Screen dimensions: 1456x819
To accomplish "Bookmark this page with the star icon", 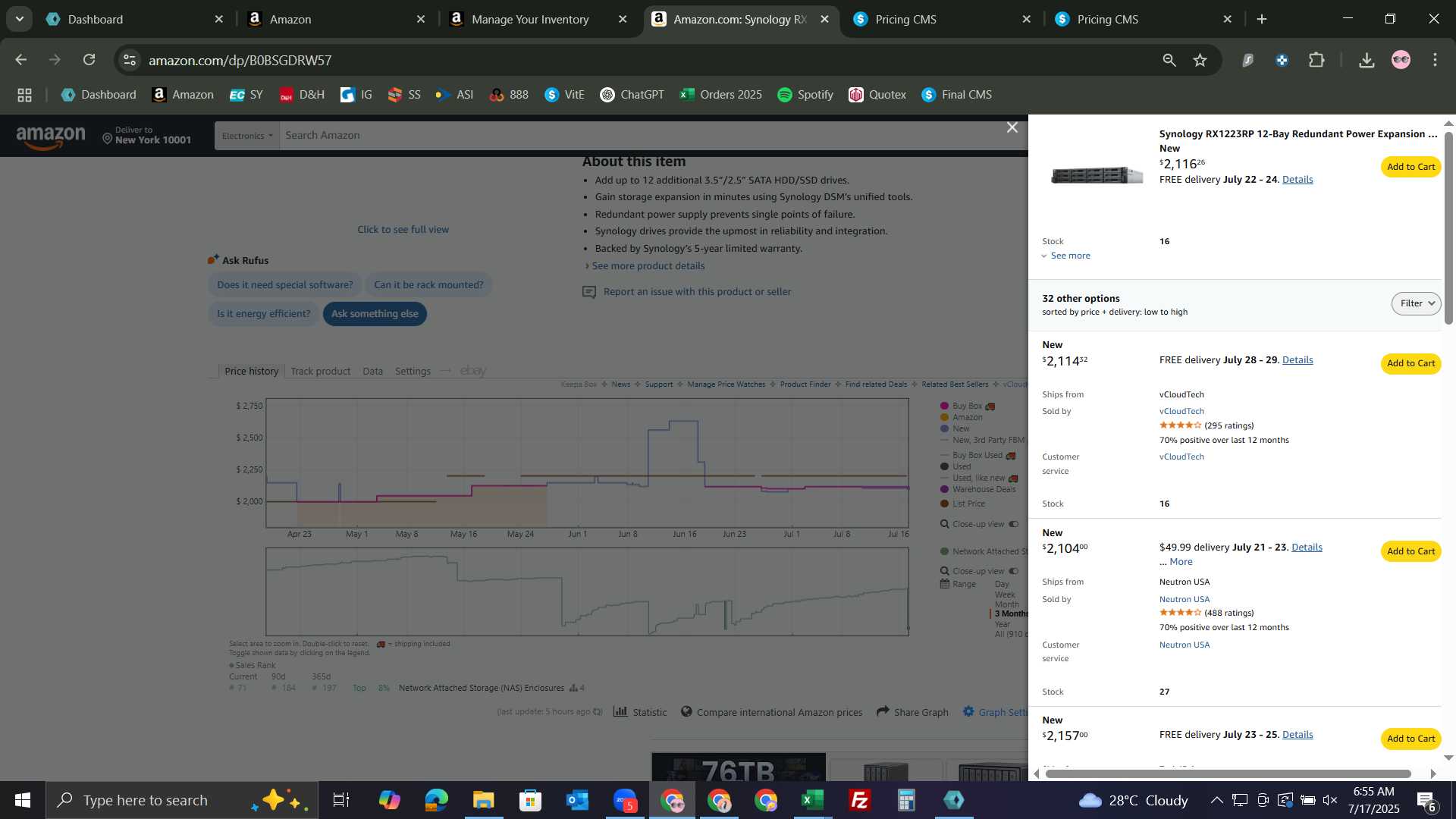I will [1200, 60].
